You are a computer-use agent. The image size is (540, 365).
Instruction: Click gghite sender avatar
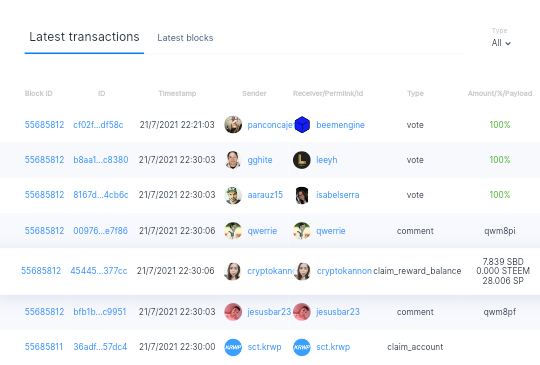tap(233, 160)
